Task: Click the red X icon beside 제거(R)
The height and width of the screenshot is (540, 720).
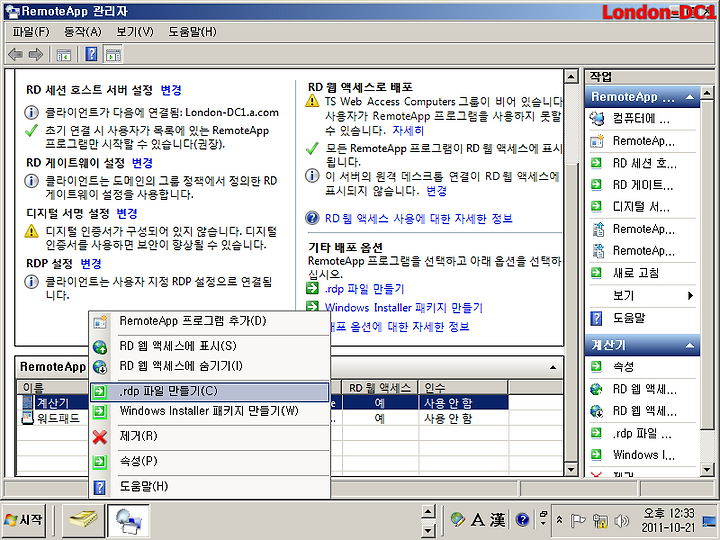Action: pos(100,437)
